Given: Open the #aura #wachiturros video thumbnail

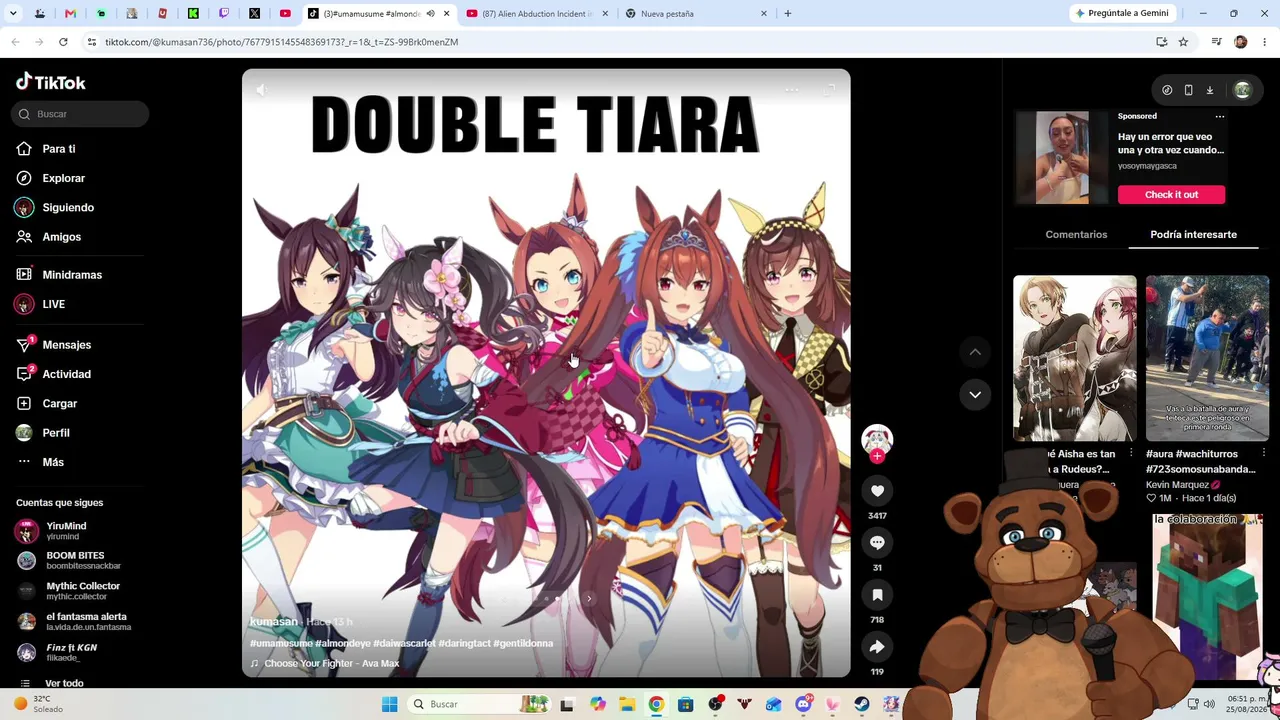Looking at the screenshot, I should (x=1207, y=358).
